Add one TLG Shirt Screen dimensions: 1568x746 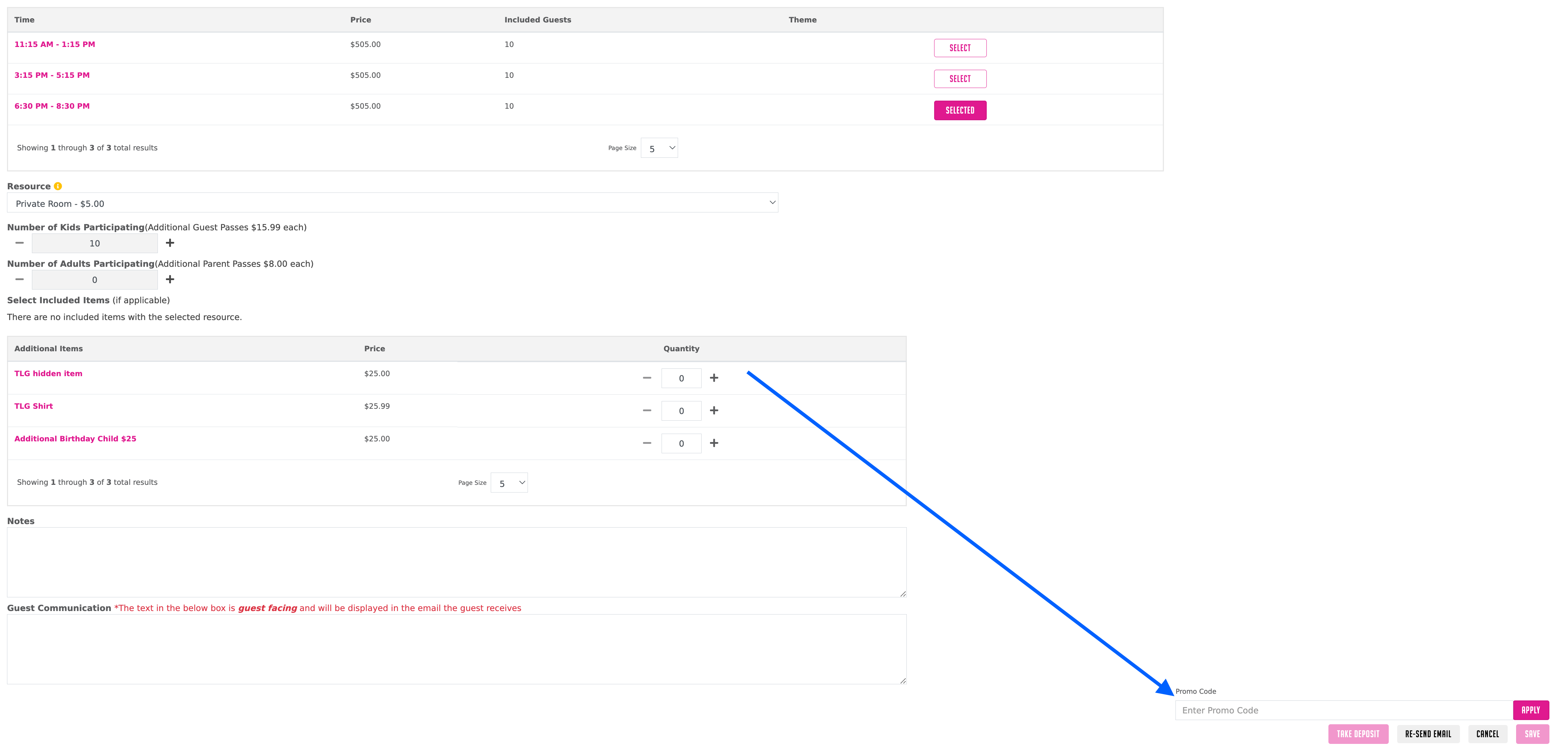point(714,411)
